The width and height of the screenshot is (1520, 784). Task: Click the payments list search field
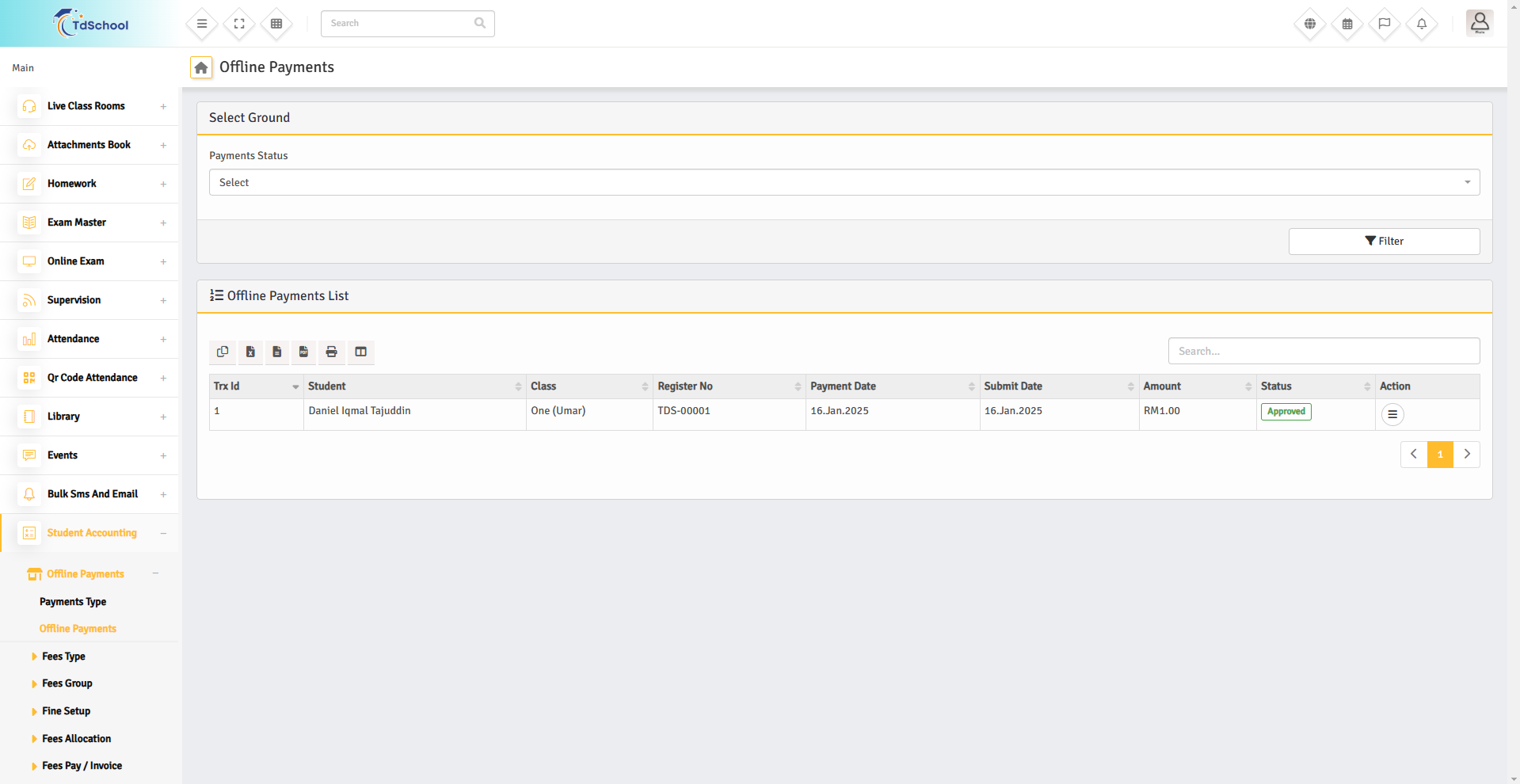(1323, 351)
